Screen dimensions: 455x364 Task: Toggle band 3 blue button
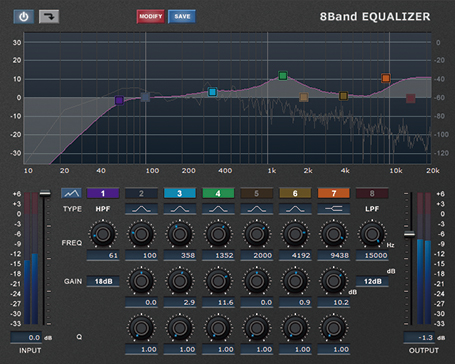pos(180,193)
